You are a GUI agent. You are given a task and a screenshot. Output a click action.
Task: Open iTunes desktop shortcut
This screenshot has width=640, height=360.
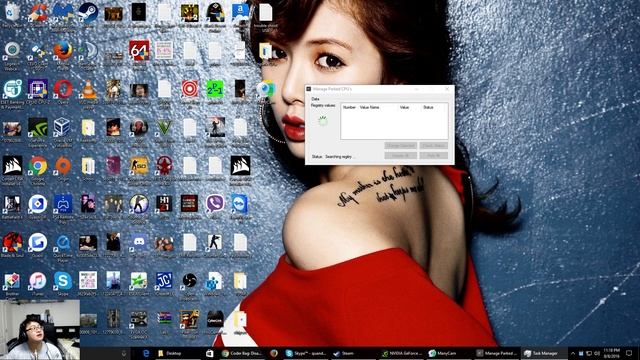[x=38, y=281]
